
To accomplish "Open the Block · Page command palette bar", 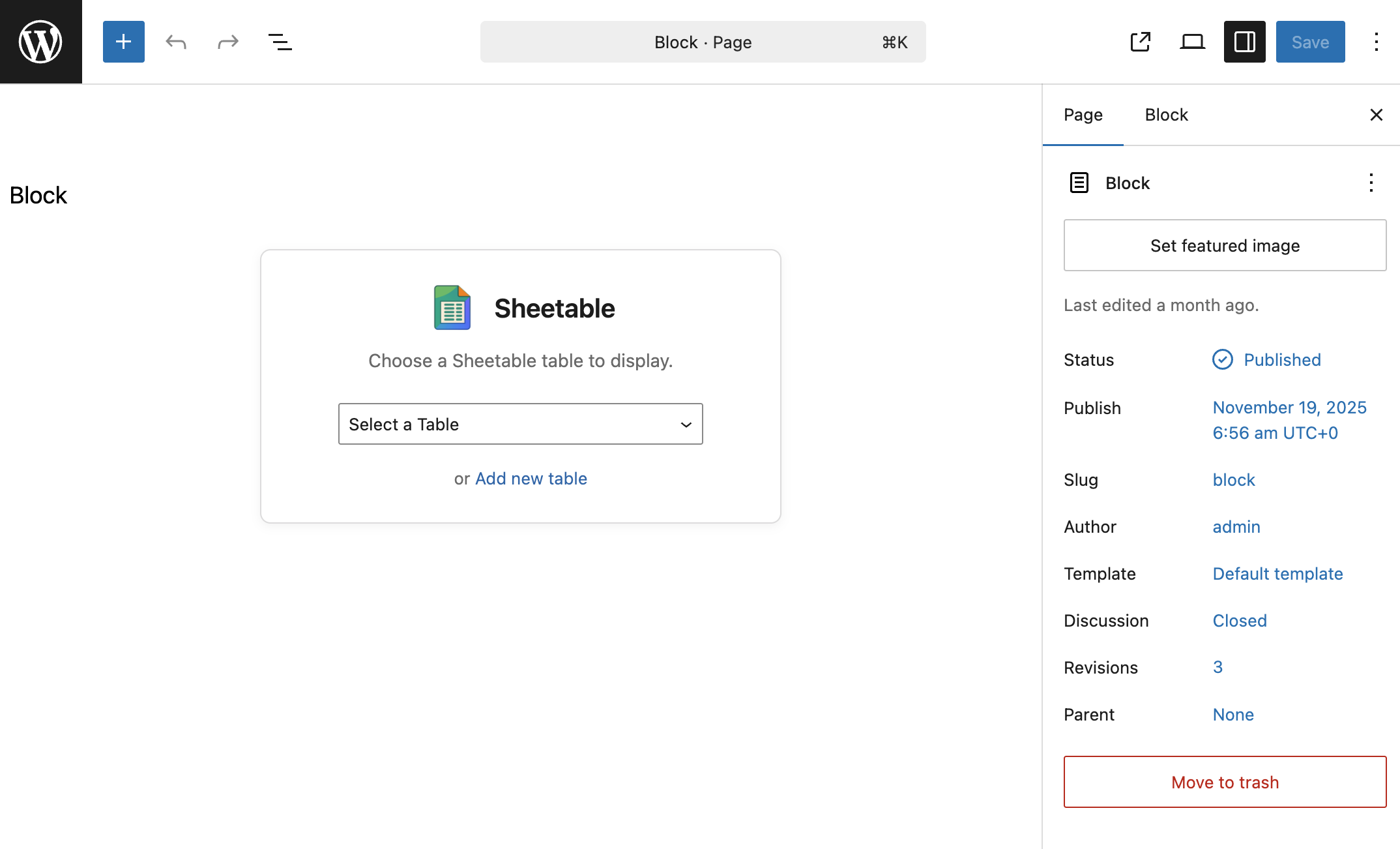I will click(x=703, y=42).
